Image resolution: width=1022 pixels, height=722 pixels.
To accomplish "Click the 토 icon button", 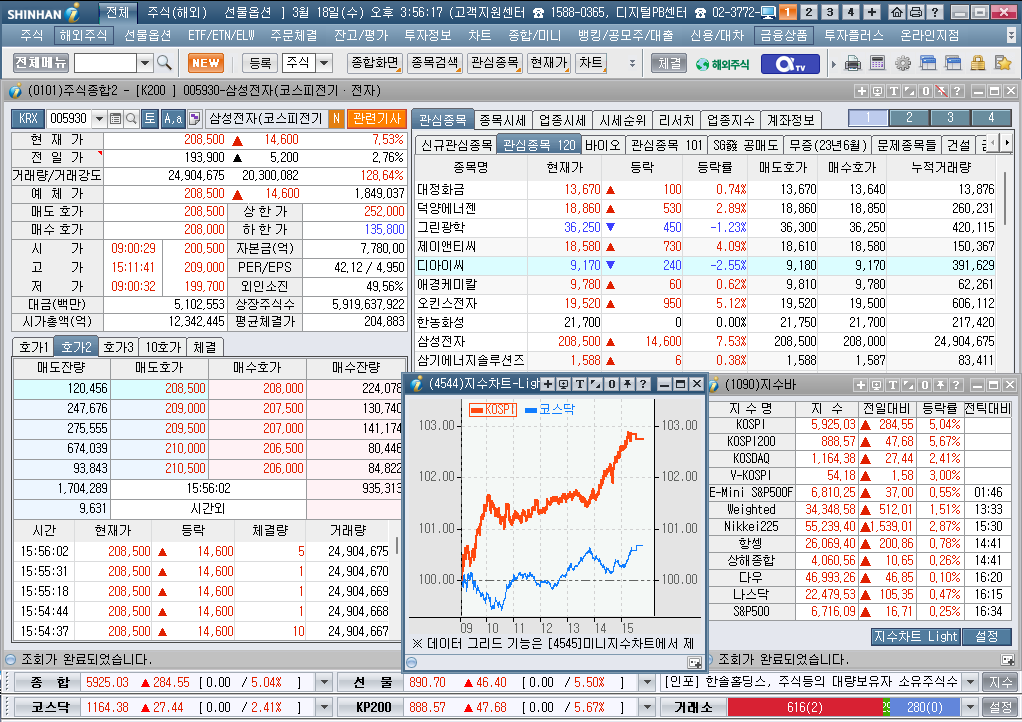I will [150, 119].
